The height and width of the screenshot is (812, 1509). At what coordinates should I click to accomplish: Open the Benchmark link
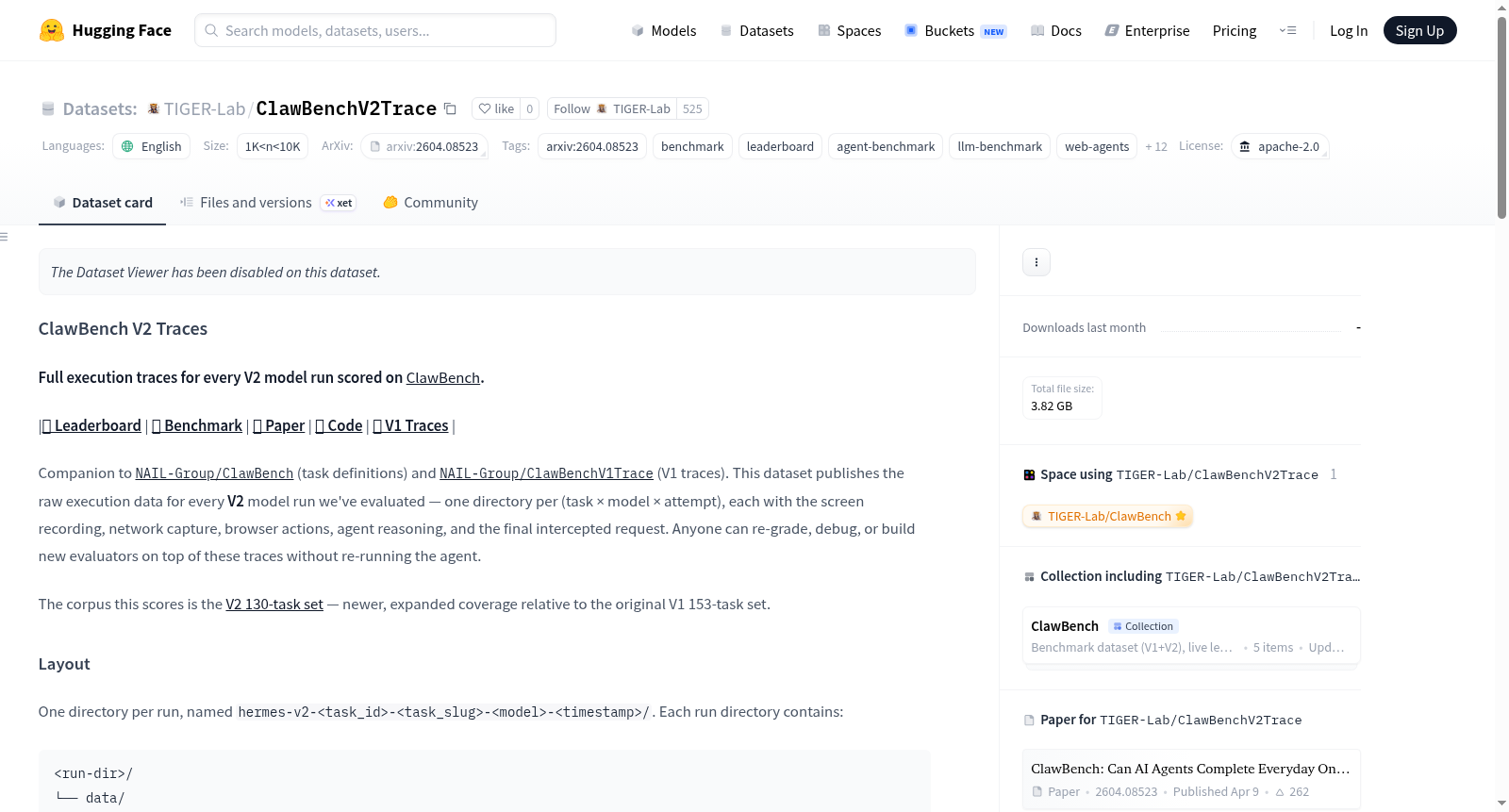tap(197, 425)
